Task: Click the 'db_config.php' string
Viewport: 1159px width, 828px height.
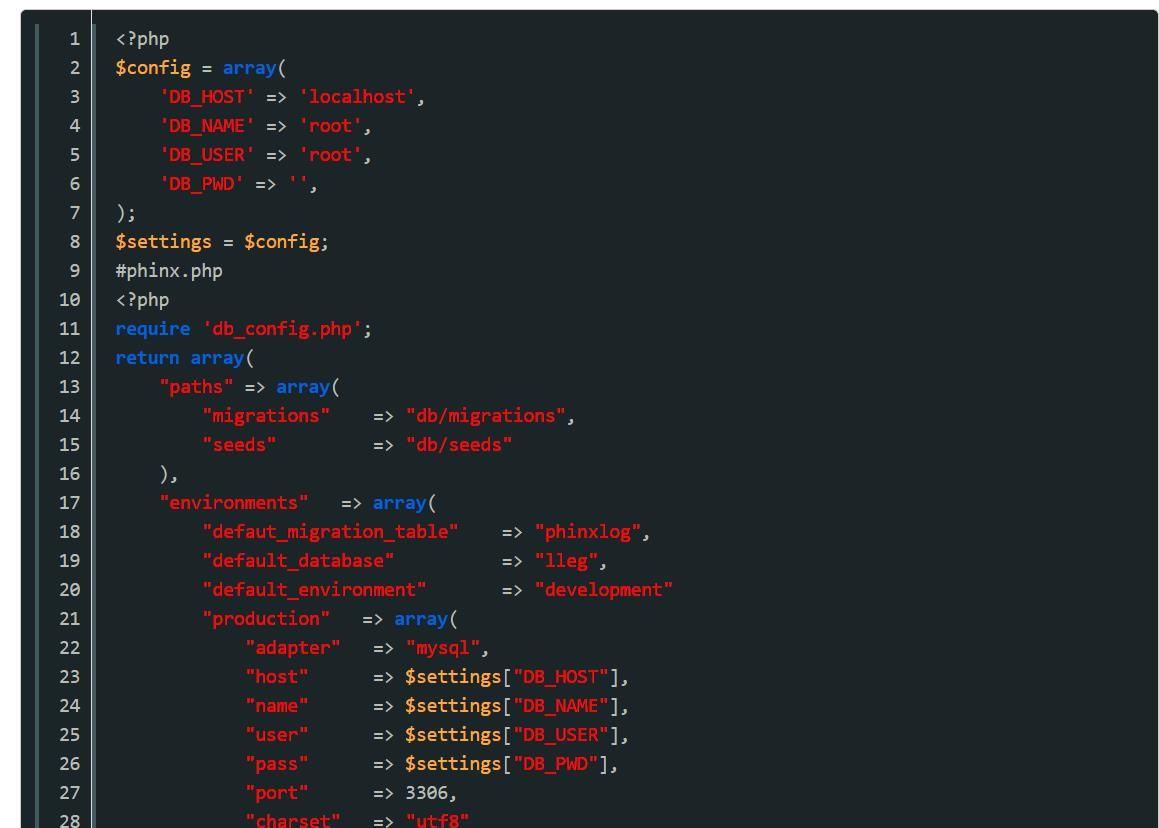Action: tap(282, 329)
